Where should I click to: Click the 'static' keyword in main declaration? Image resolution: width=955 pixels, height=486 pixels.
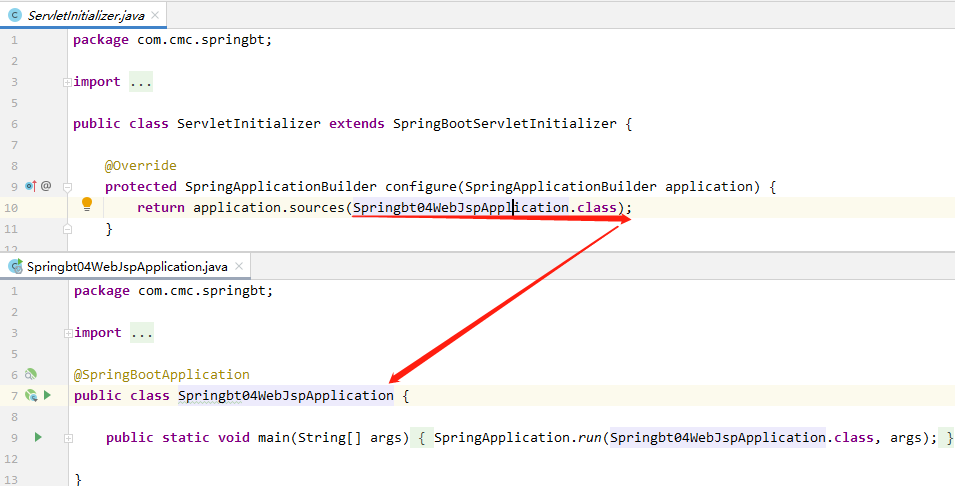point(186,437)
